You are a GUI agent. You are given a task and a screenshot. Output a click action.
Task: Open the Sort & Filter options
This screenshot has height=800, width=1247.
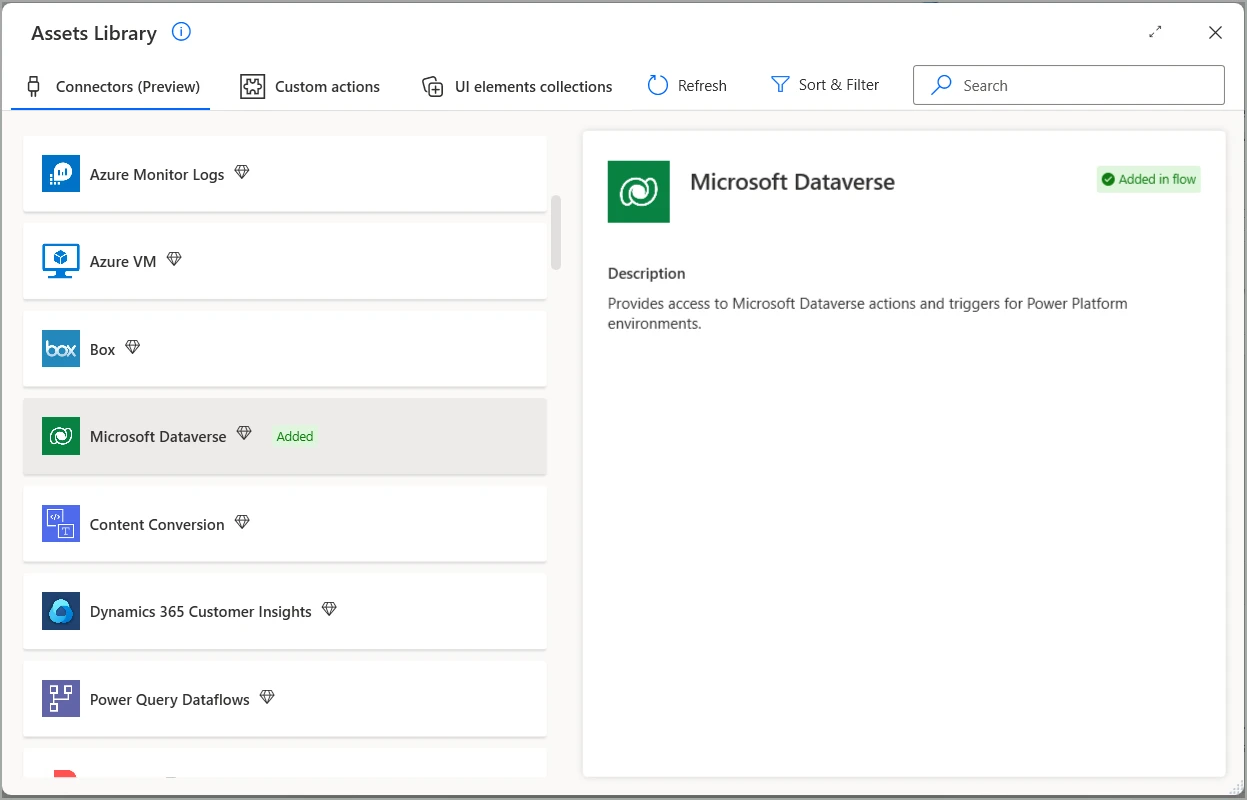pos(825,85)
